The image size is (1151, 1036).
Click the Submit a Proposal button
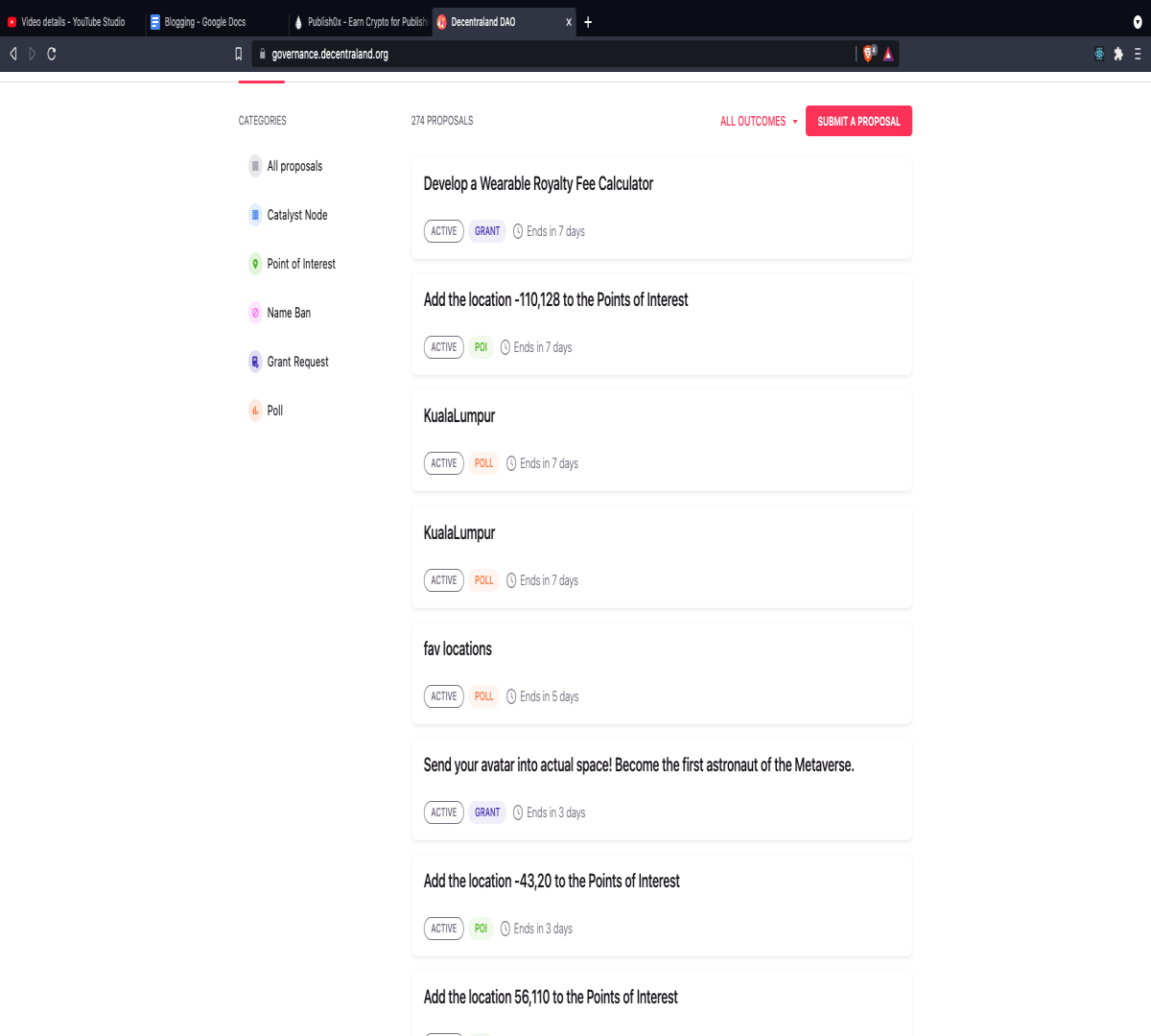click(x=858, y=121)
